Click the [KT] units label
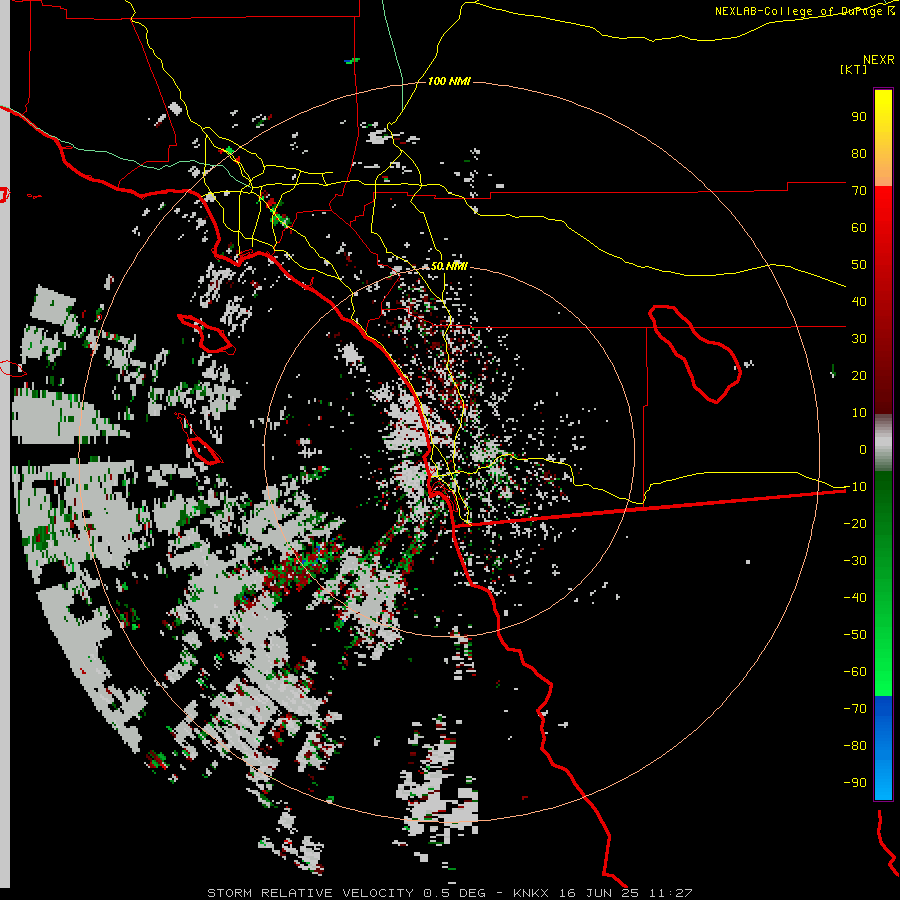The image size is (900, 900). pos(853,69)
